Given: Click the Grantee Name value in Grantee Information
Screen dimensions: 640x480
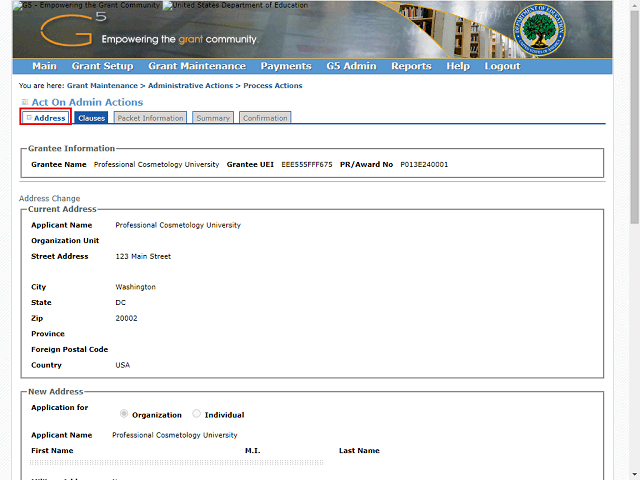Looking at the screenshot, I should pos(156,164).
